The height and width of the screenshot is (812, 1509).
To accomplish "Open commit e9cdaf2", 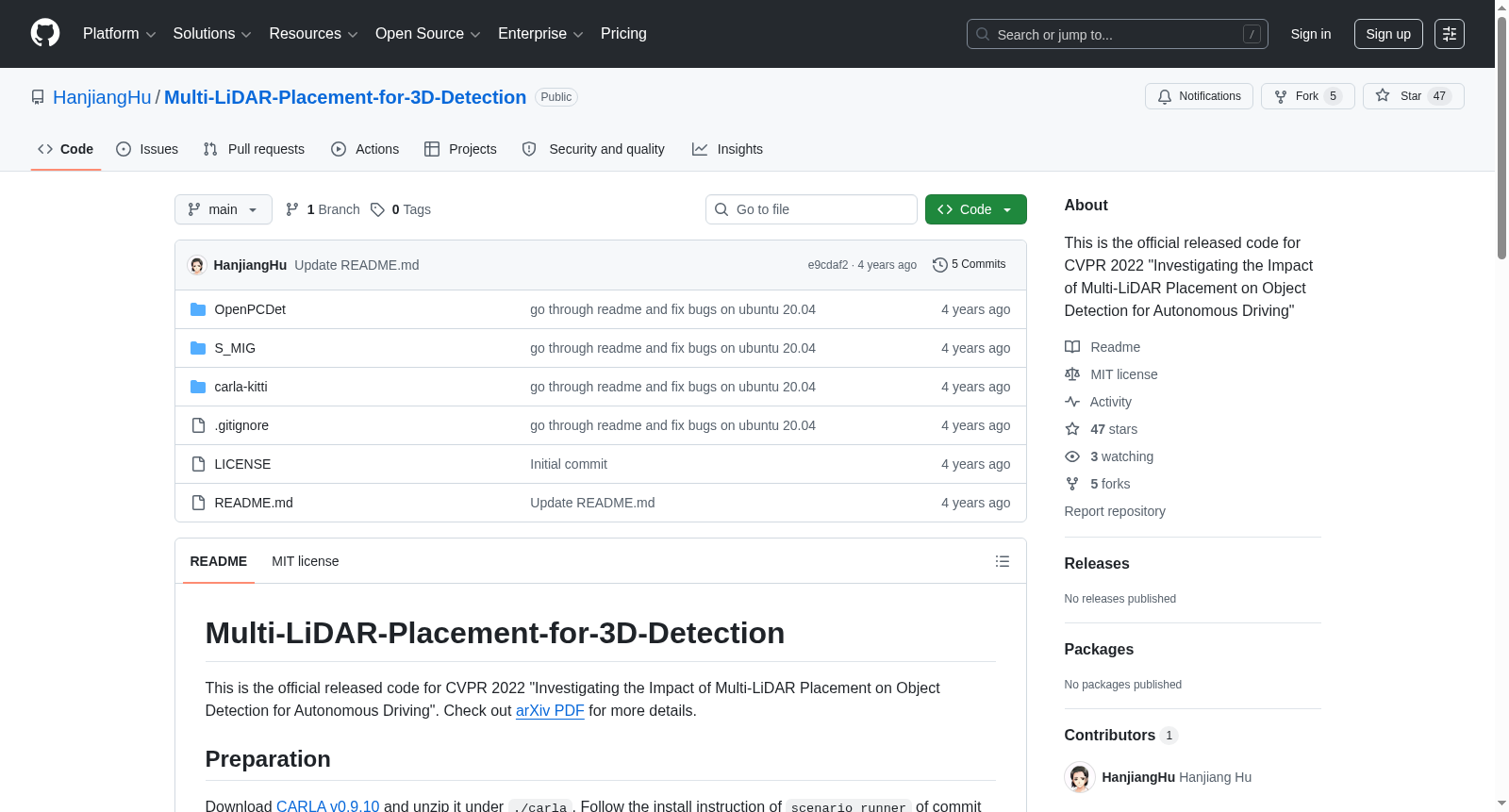I will [x=828, y=265].
